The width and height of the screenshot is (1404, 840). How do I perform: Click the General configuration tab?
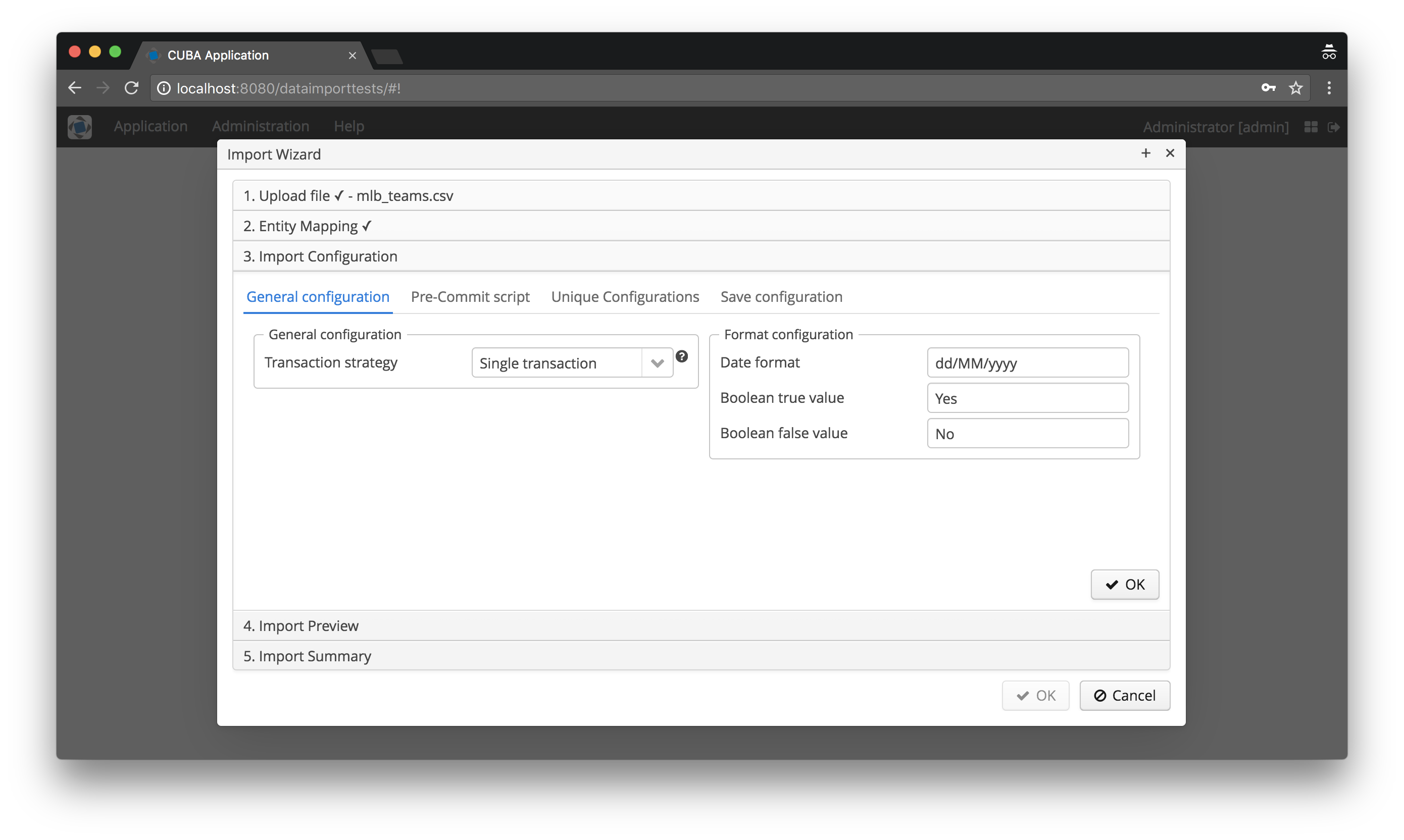coord(317,296)
